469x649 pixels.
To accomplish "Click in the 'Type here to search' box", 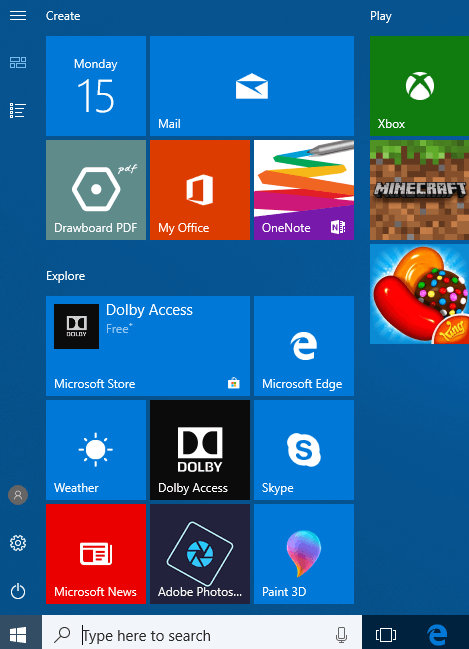I will 202,632.
